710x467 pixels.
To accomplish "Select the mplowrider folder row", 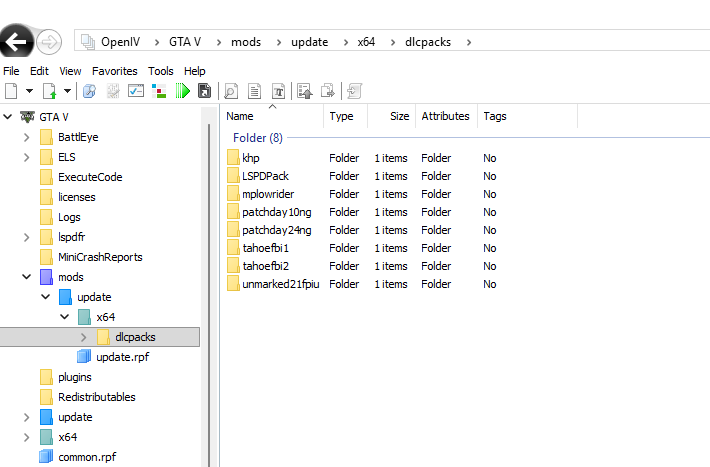I will pos(362,194).
